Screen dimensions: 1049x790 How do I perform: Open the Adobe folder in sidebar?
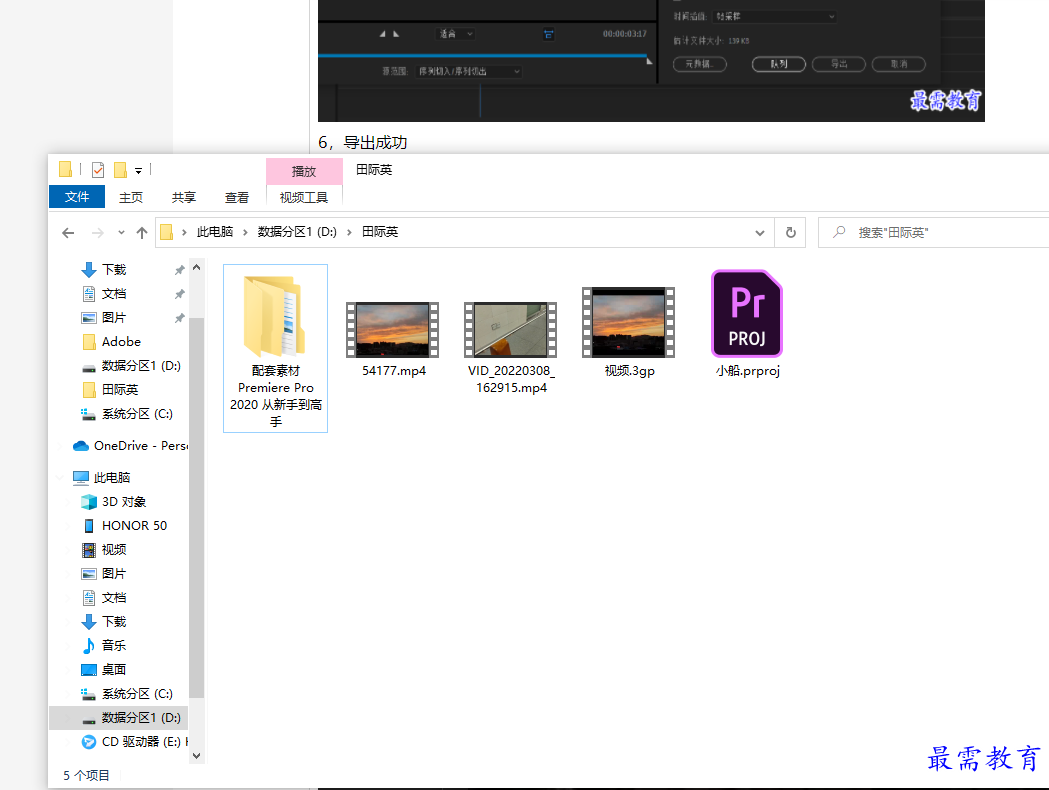point(121,342)
